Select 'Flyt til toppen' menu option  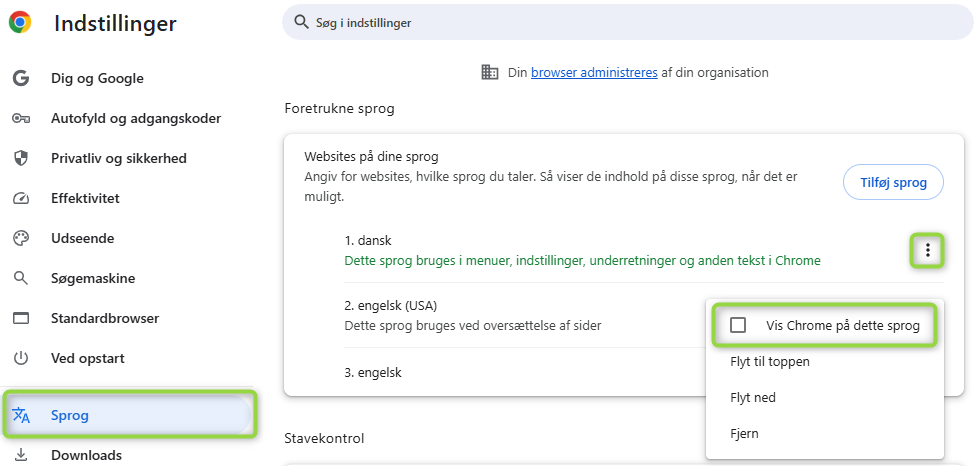(x=770, y=361)
